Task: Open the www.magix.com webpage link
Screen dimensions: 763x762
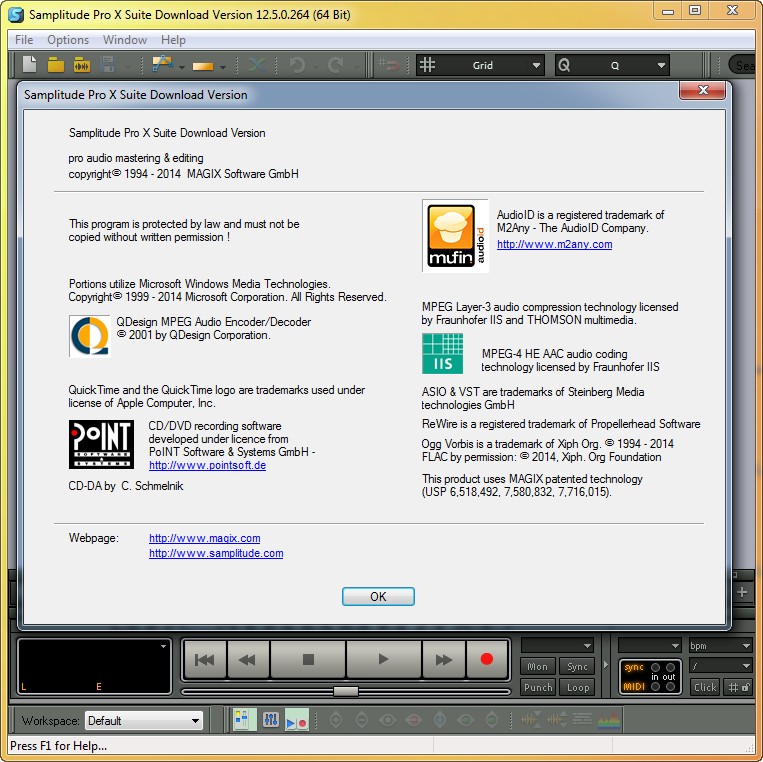Action: tap(204, 538)
